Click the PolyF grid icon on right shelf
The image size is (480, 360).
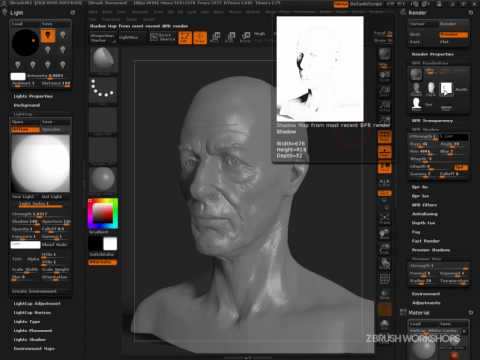click(385, 278)
